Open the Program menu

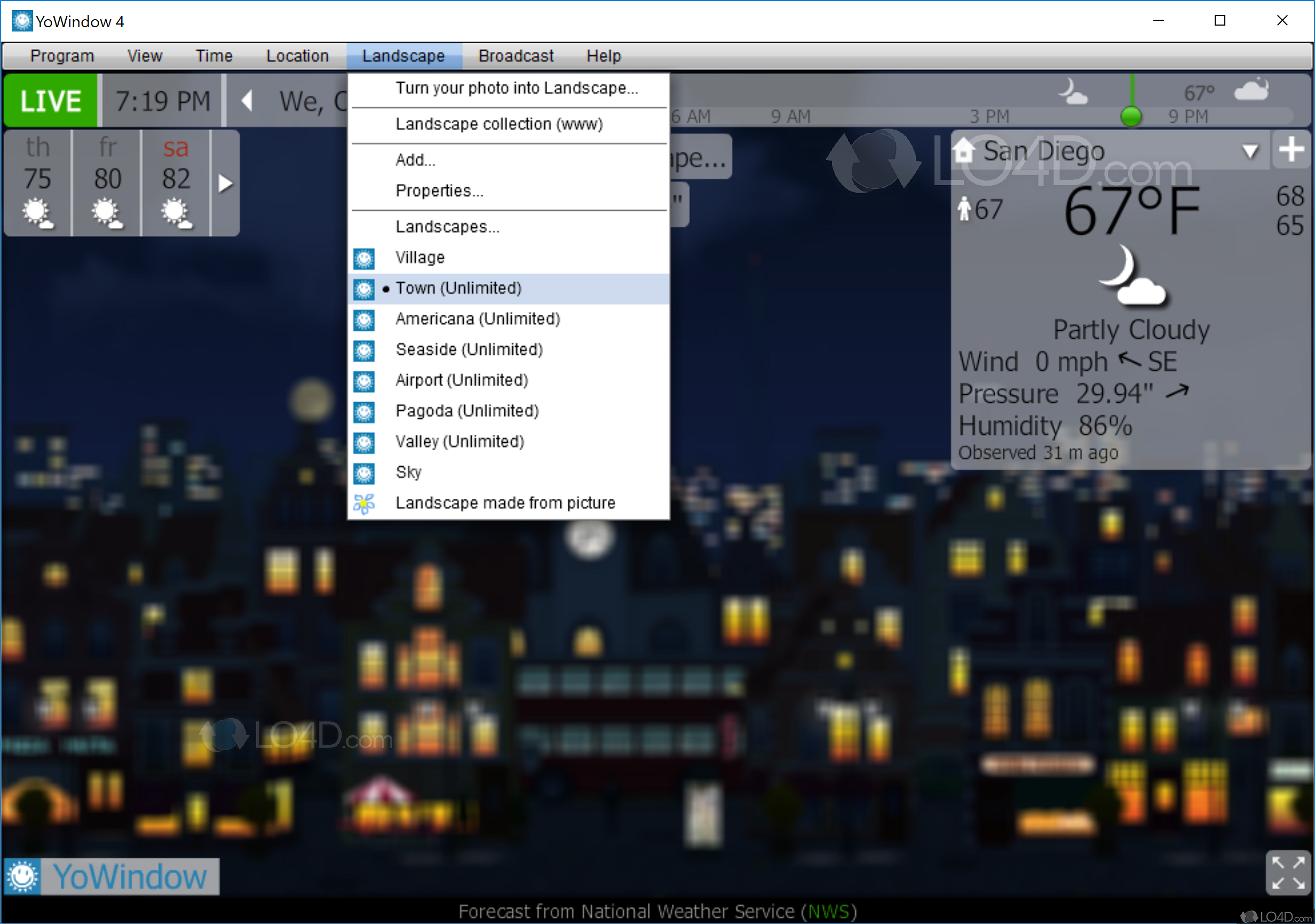62,55
